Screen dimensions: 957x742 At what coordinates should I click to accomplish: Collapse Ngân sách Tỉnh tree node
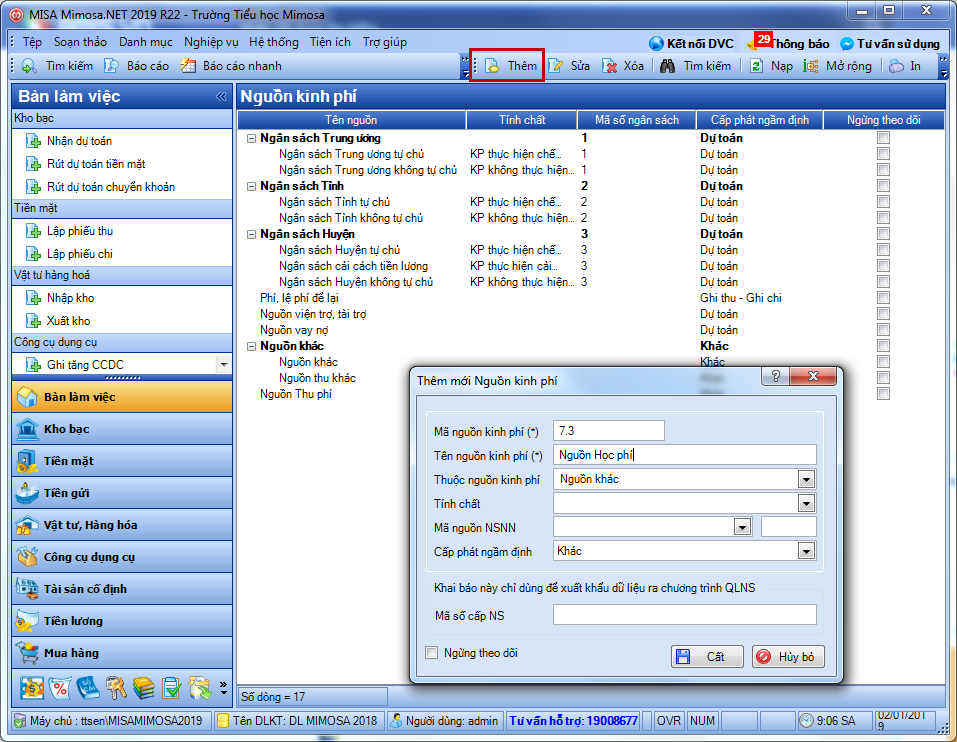click(x=251, y=186)
